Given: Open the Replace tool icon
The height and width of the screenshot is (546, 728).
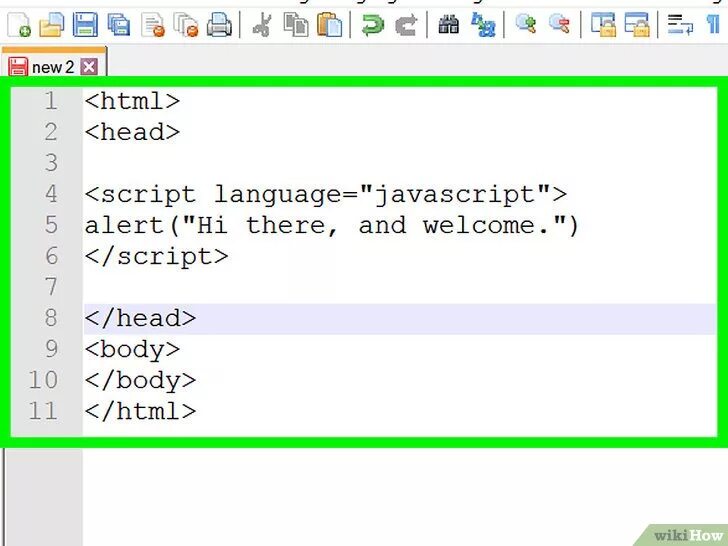Looking at the screenshot, I should [483, 25].
